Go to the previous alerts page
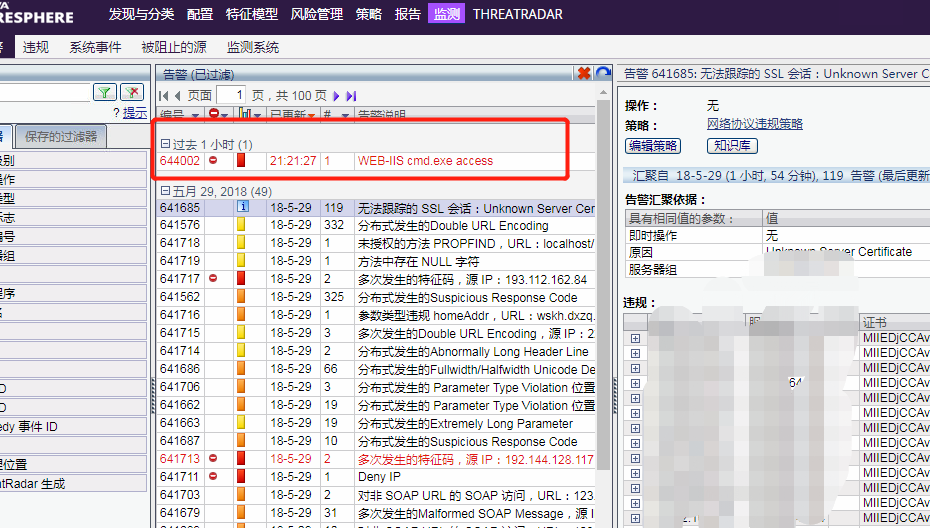Screen dimensions: 930x528 click(x=178, y=95)
